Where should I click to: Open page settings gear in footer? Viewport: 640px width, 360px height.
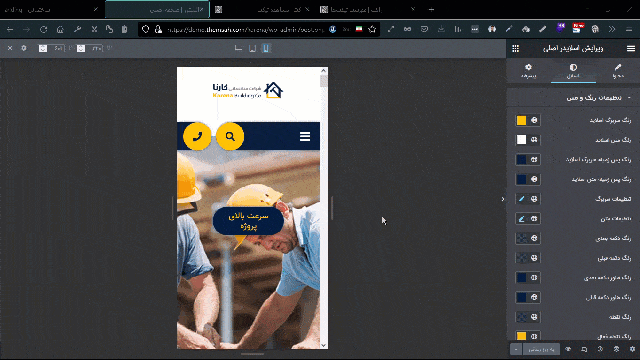tap(632, 349)
